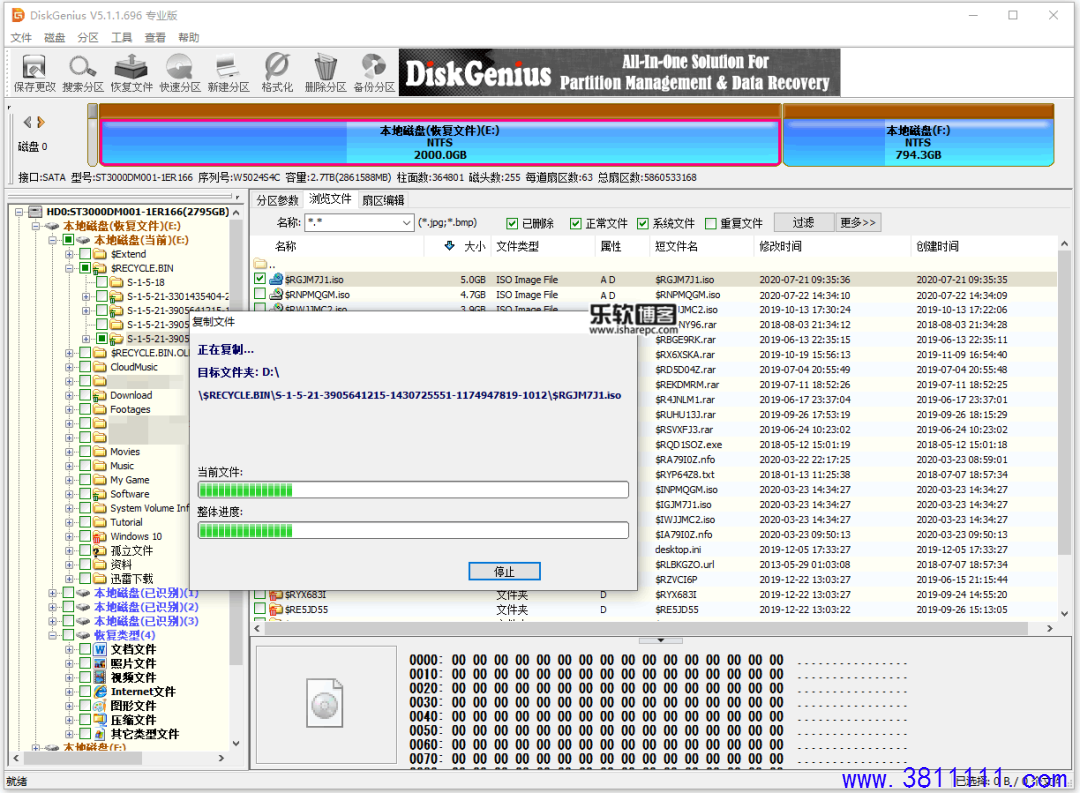This screenshot has width=1080, height=793.
Task: Click the 停止 stop button
Action: [x=504, y=571]
